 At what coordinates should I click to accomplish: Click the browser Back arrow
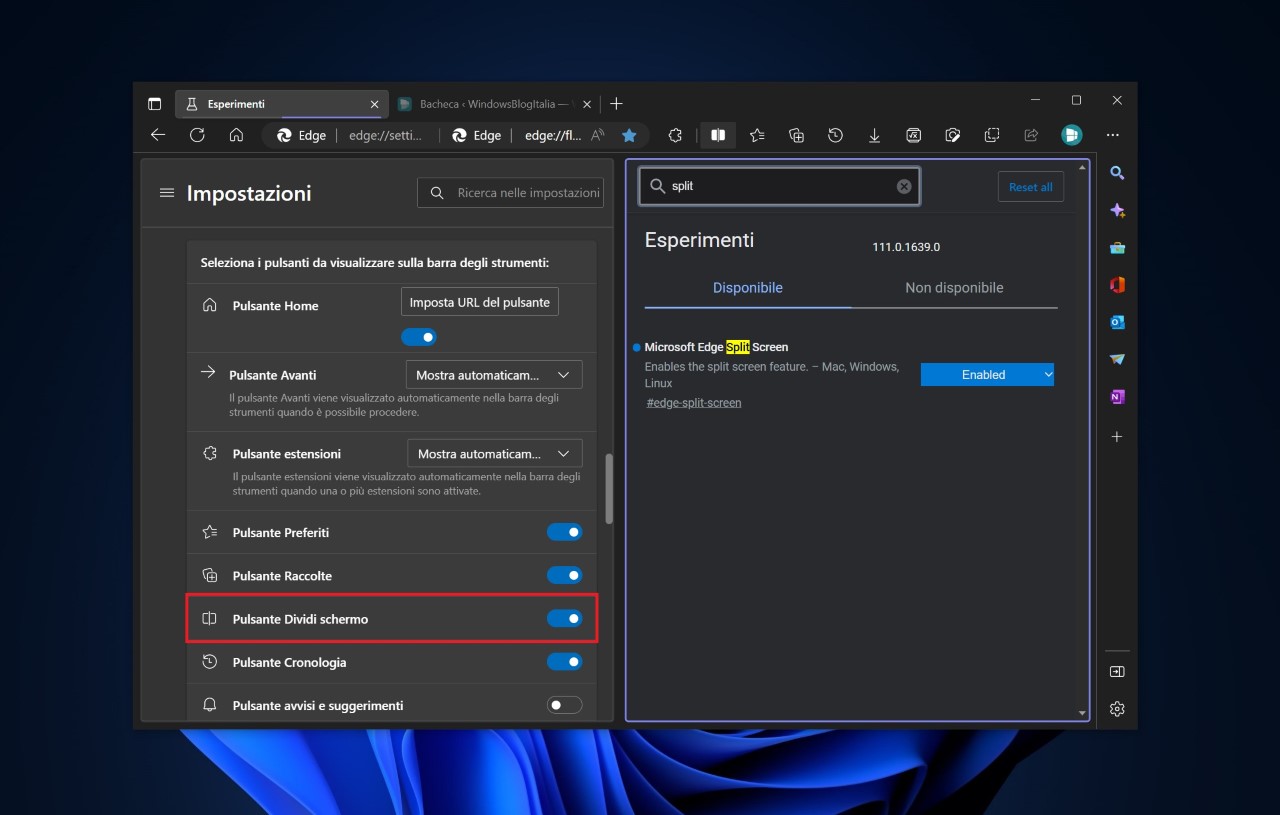click(158, 135)
